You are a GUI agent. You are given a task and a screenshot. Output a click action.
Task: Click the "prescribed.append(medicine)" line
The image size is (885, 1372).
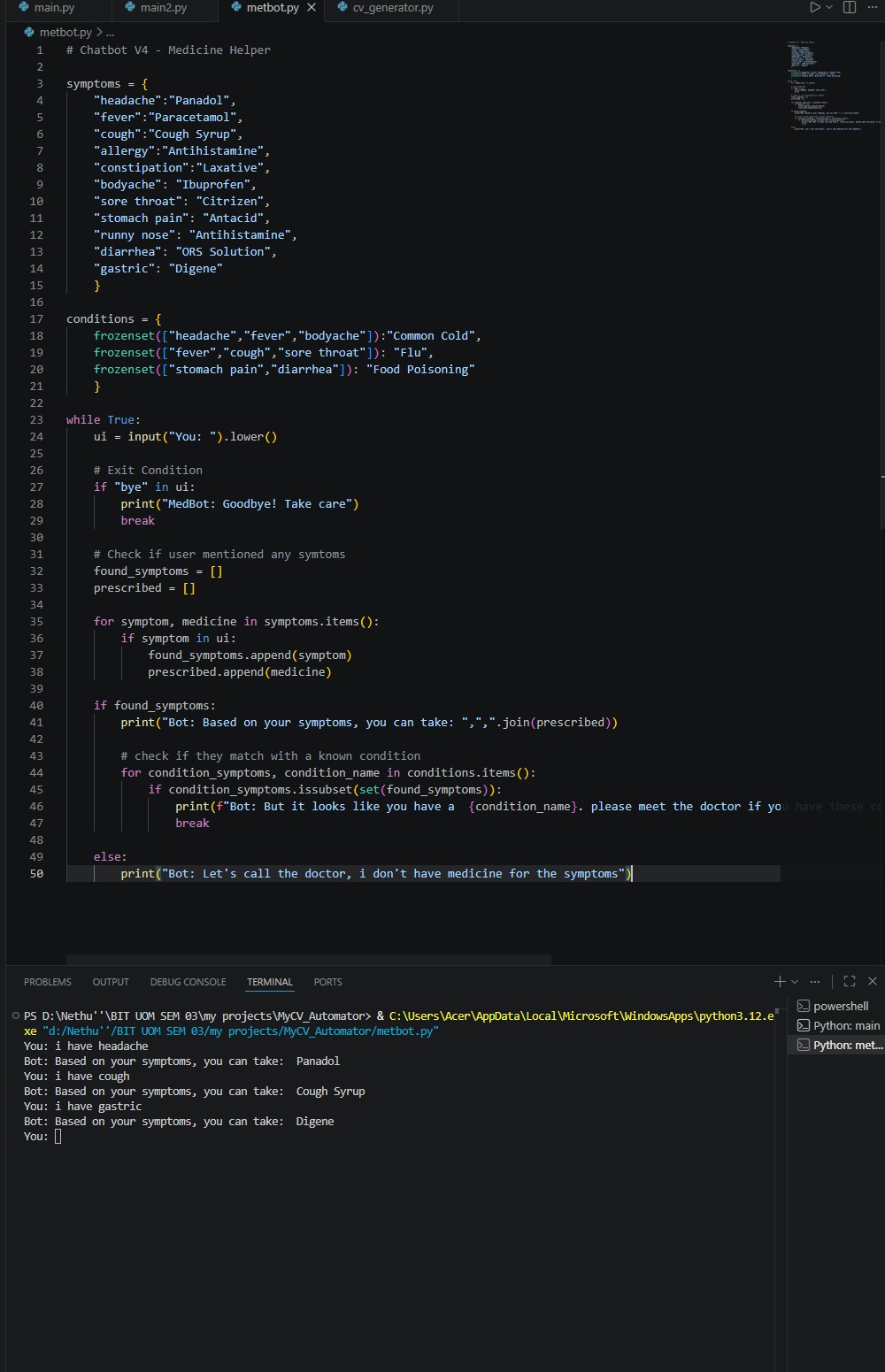tap(240, 671)
